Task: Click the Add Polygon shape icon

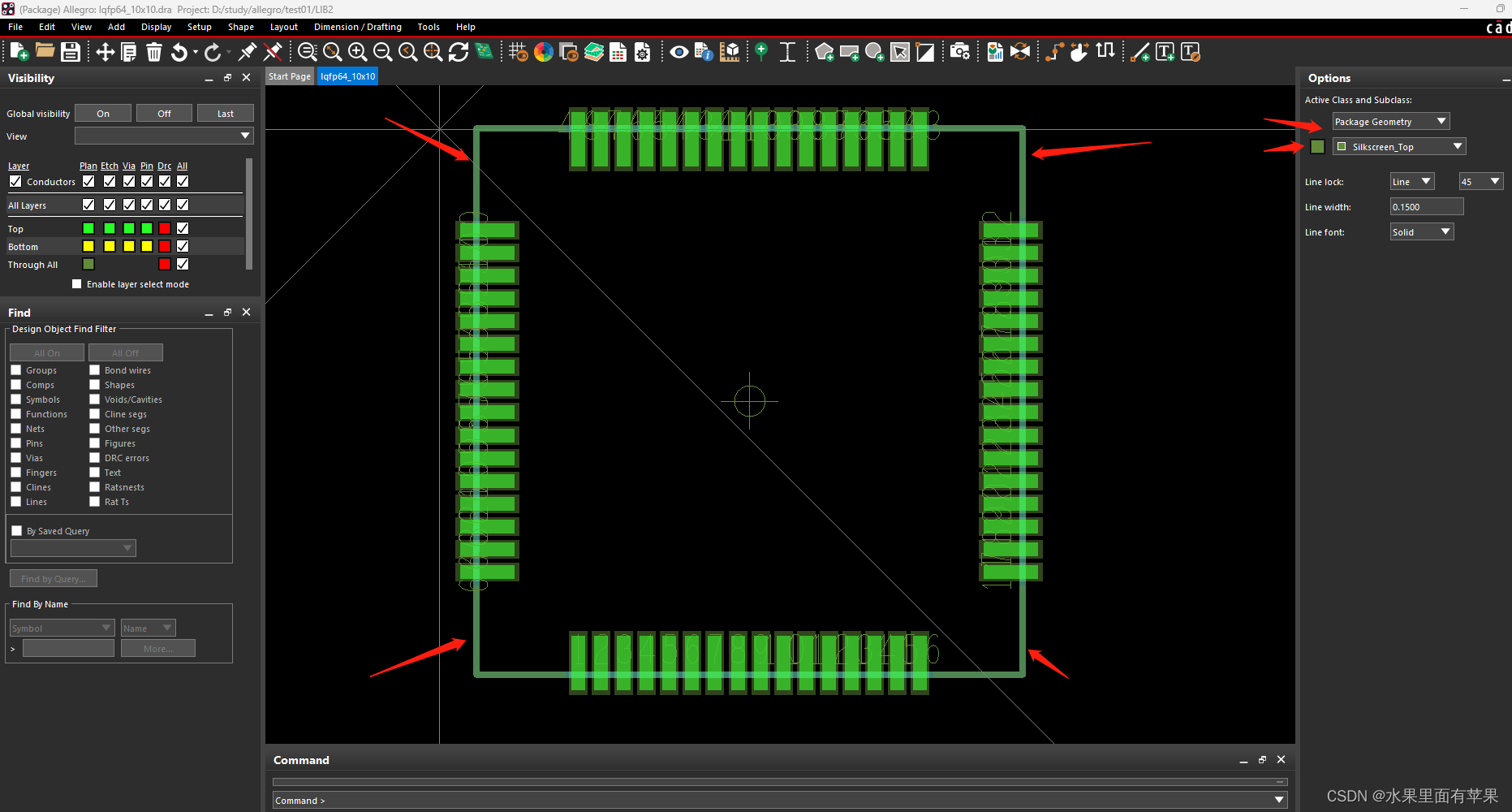Action: (x=824, y=52)
